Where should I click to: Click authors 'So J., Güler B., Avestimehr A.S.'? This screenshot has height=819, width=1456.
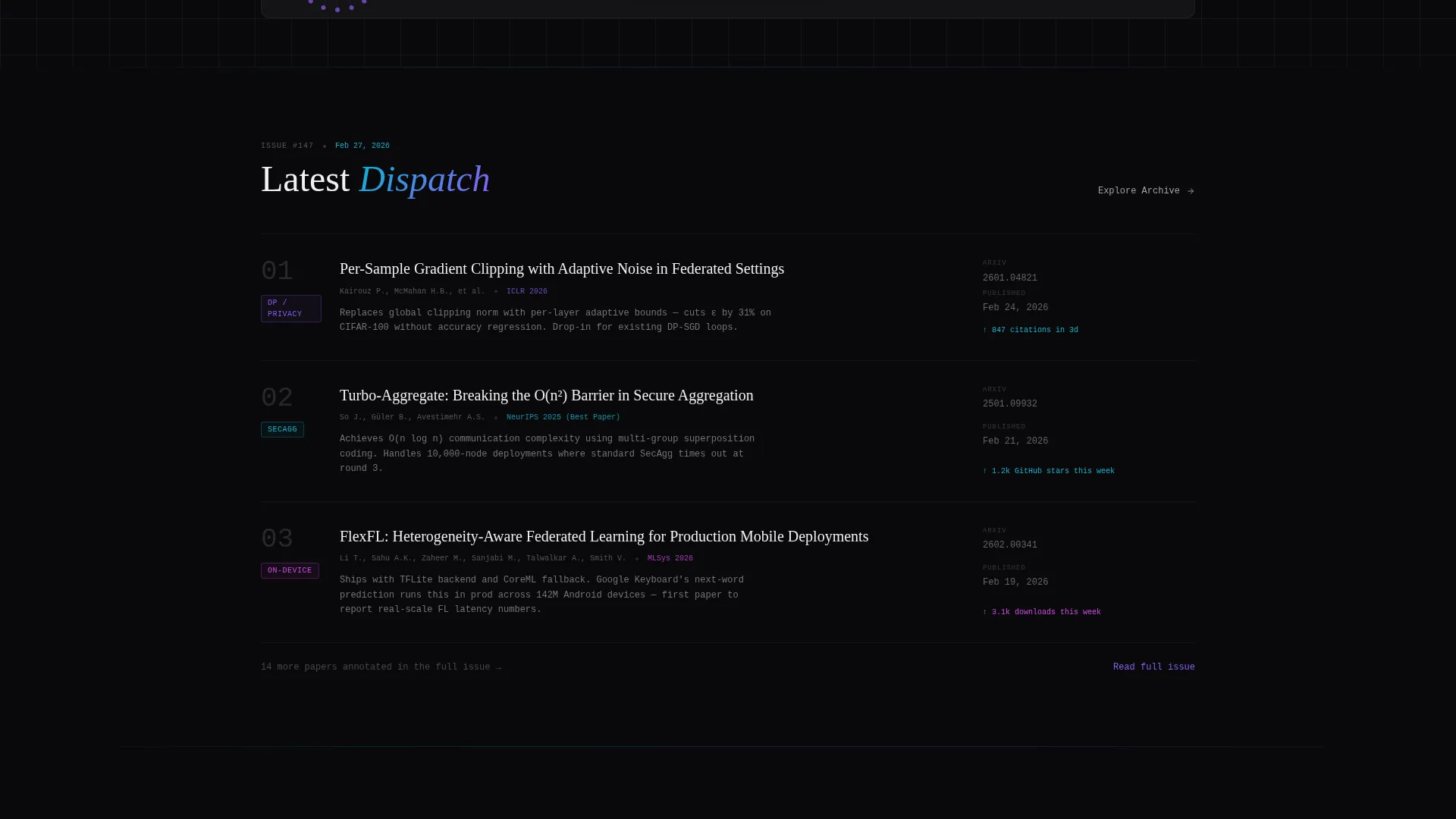tap(413, 417)
